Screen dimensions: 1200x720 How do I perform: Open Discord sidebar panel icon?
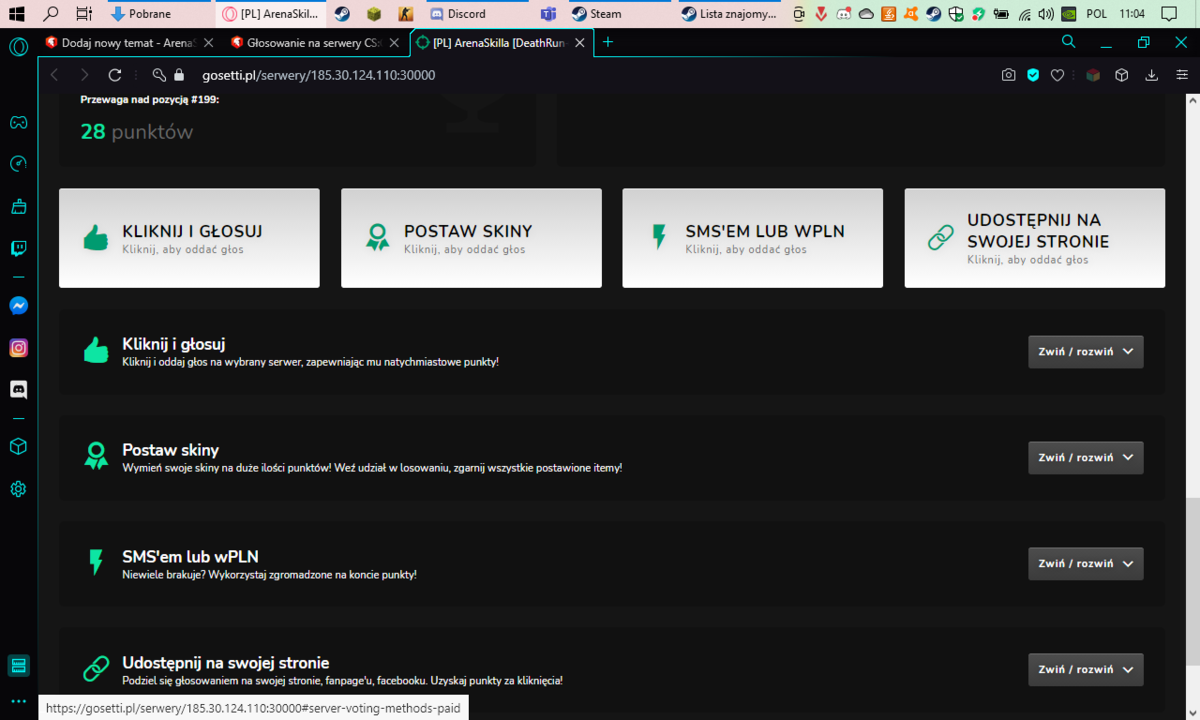[x=18, y=389]
